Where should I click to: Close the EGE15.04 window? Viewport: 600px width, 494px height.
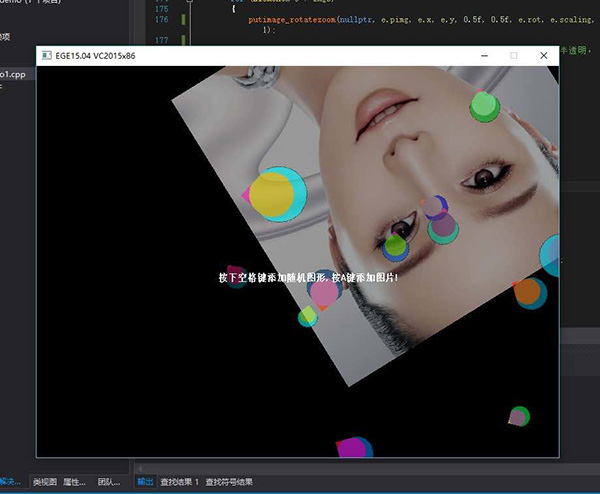(543, 56)
